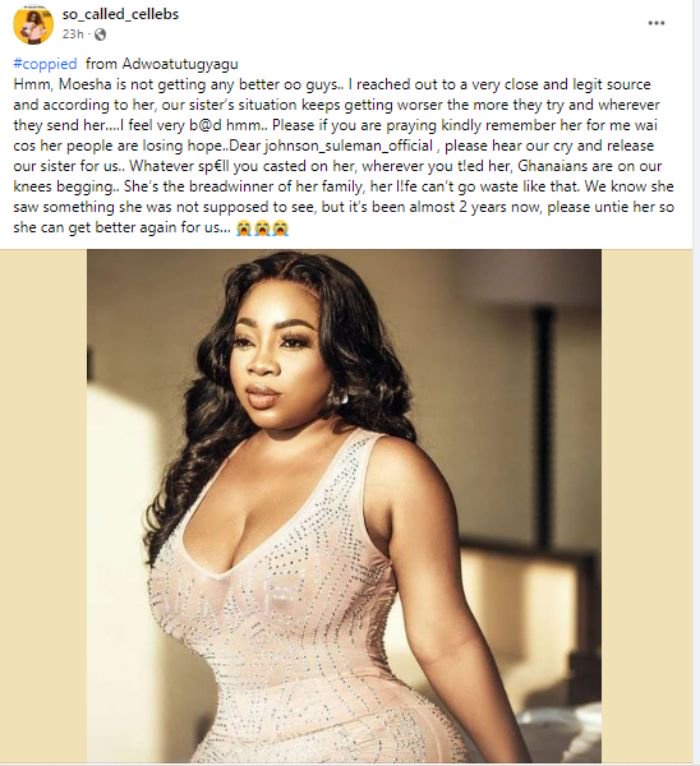Screen dimensions: 700x766
Task: Click the 'Ghanaians are on our' phrase
Action: (590, 166)
